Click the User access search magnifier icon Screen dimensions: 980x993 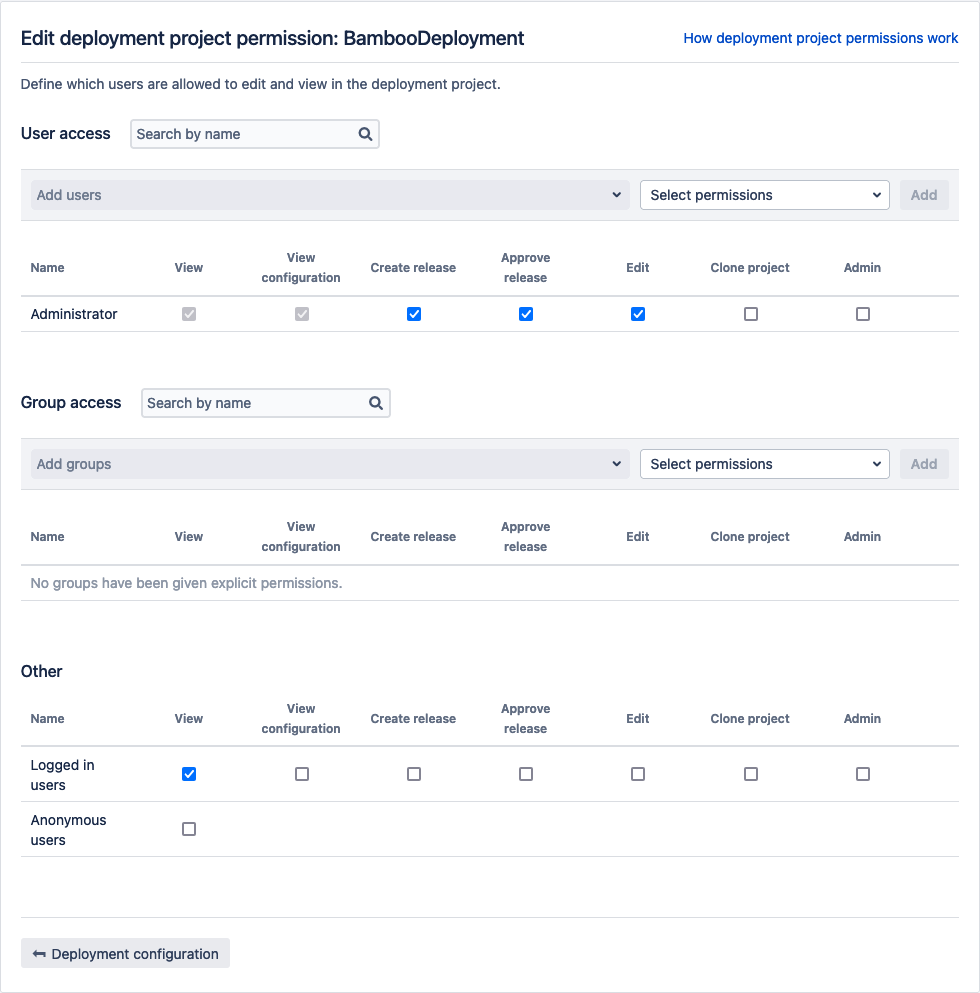point(365,134)
